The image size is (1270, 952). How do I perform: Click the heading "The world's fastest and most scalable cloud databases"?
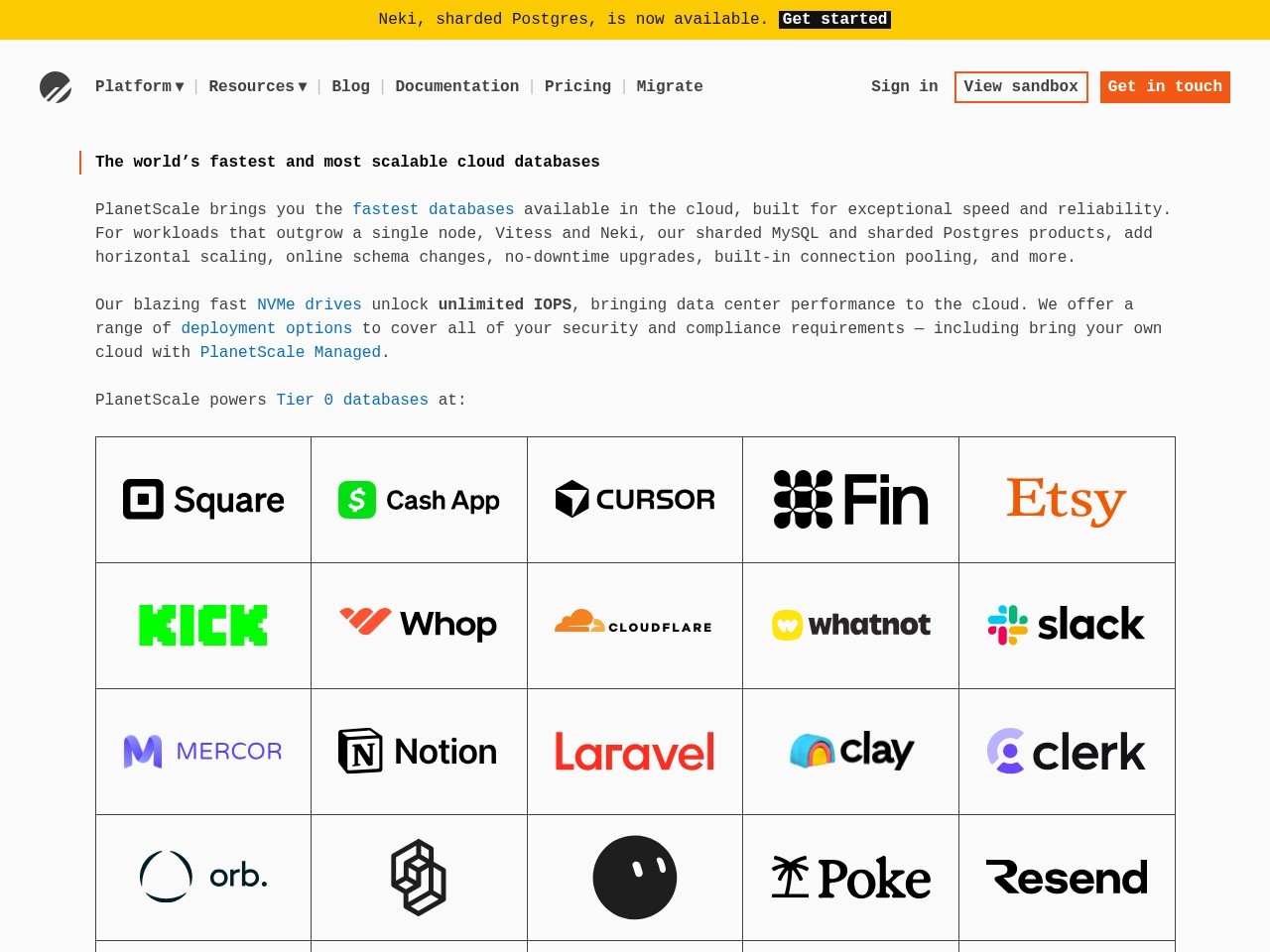click(347, 162)
